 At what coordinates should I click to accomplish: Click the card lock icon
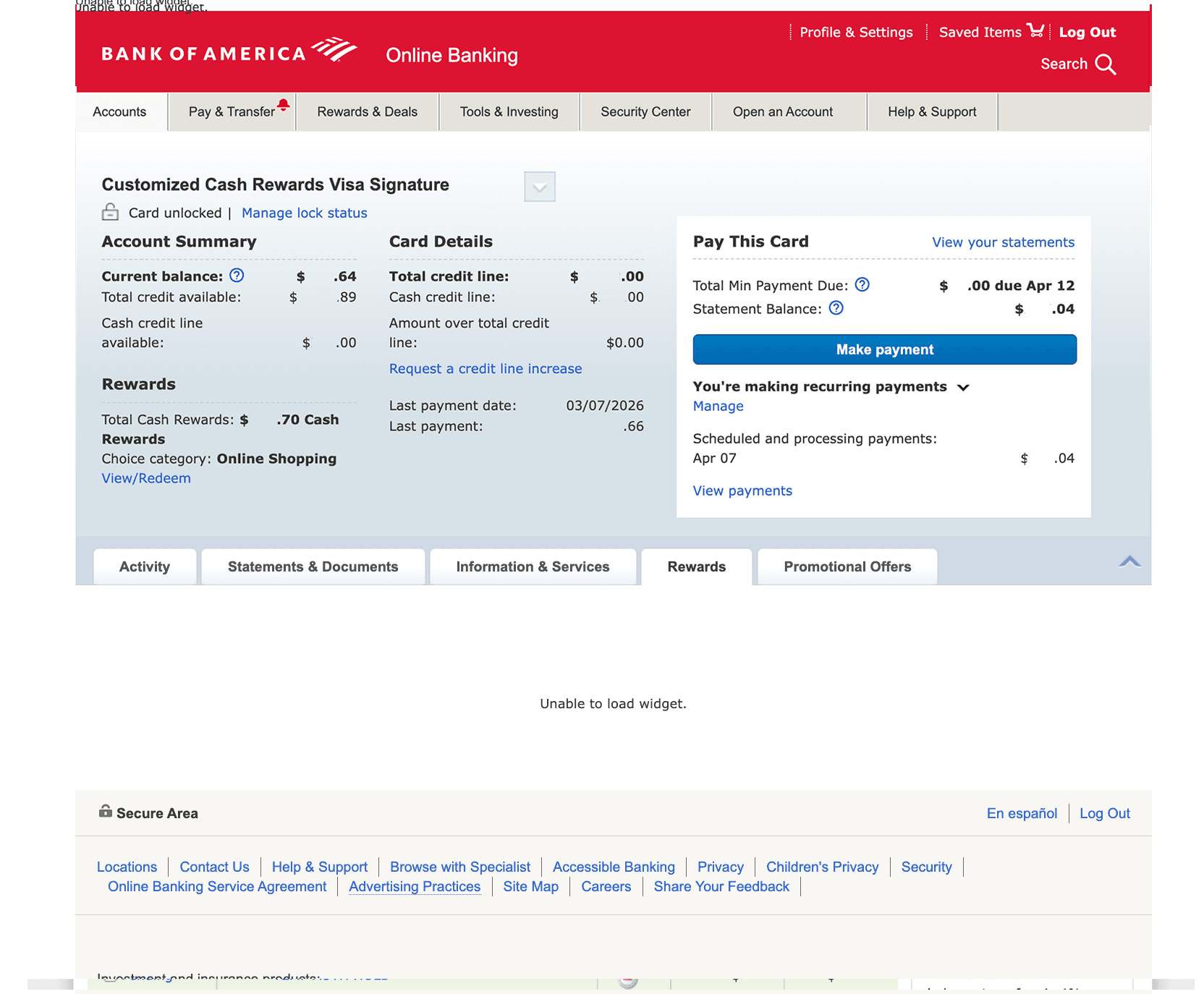(x=110, y=212)
